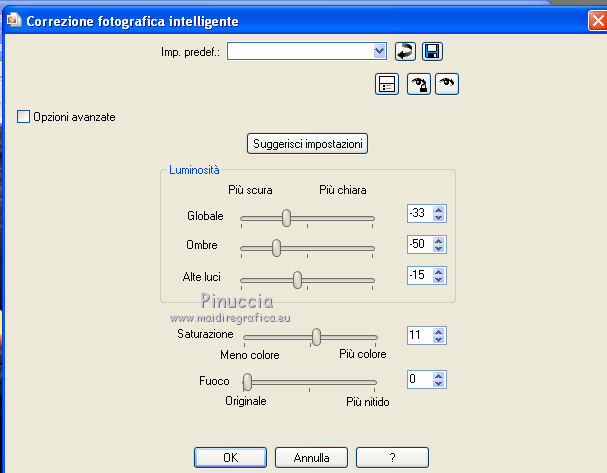Increase Fuoco value with up arrow
This screenshot has width=607, height=473.
click(x=439, y=375)
